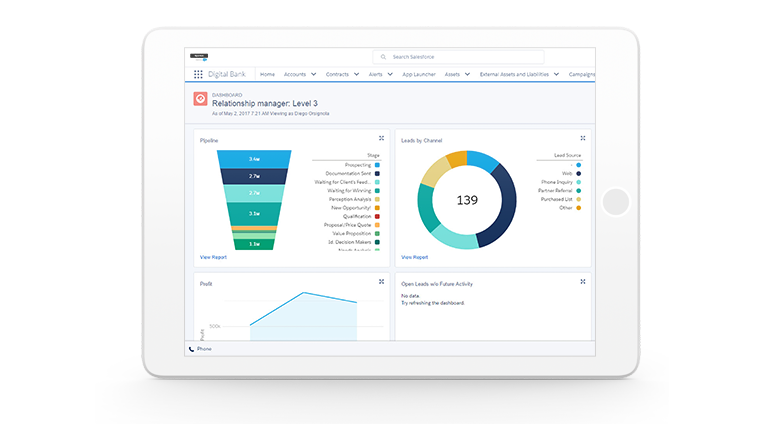Click the red Dashboard icon

199,99
